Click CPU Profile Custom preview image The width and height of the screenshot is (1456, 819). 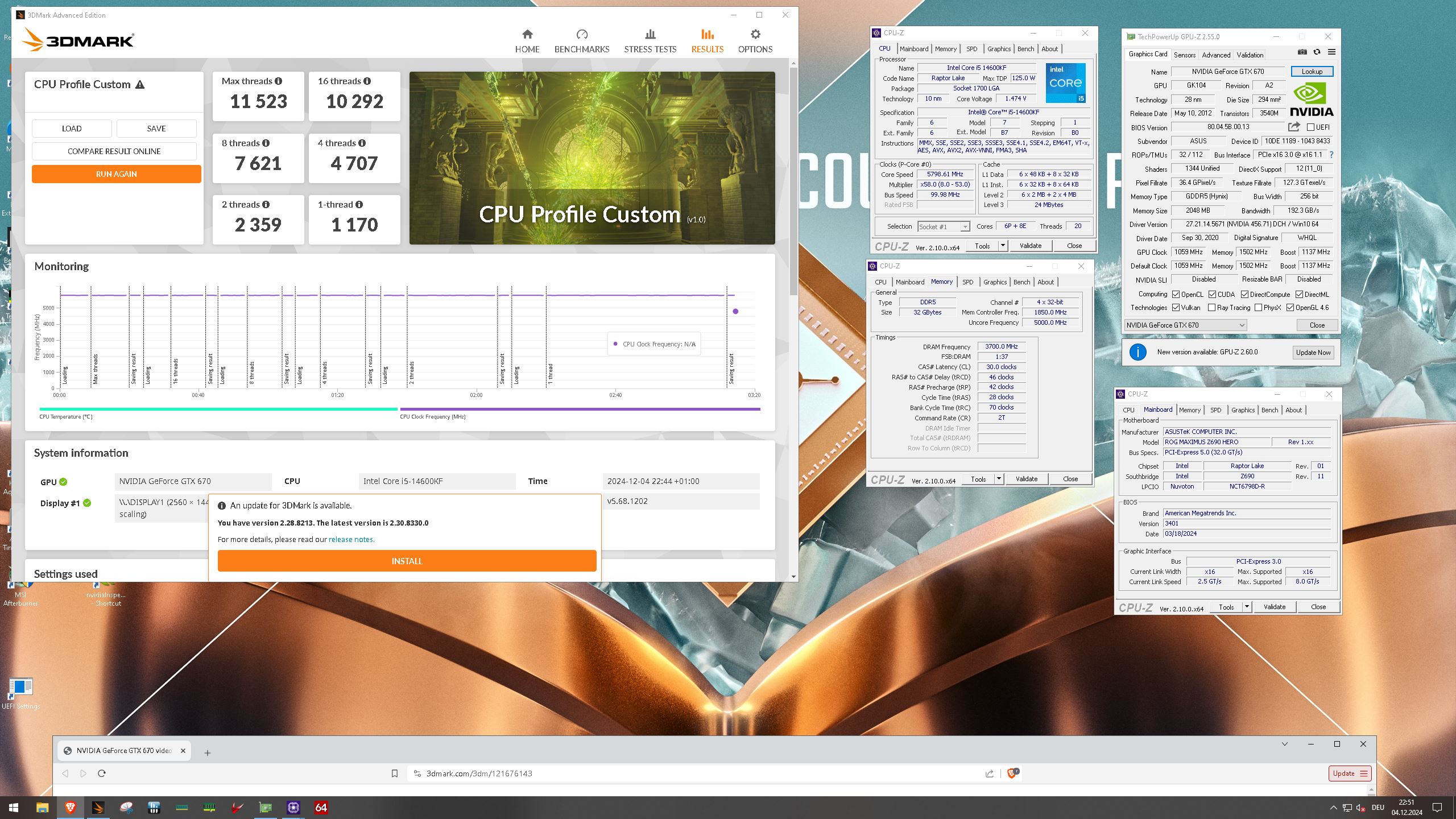(x=592, y=158)
